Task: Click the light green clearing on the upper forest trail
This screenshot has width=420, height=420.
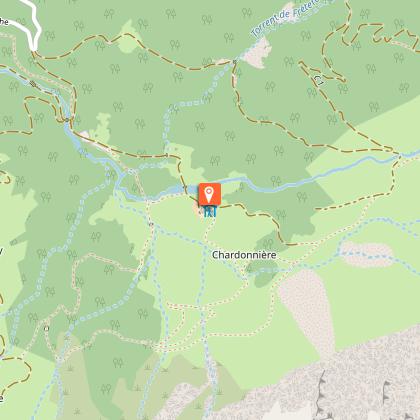Action: (128, 38)
